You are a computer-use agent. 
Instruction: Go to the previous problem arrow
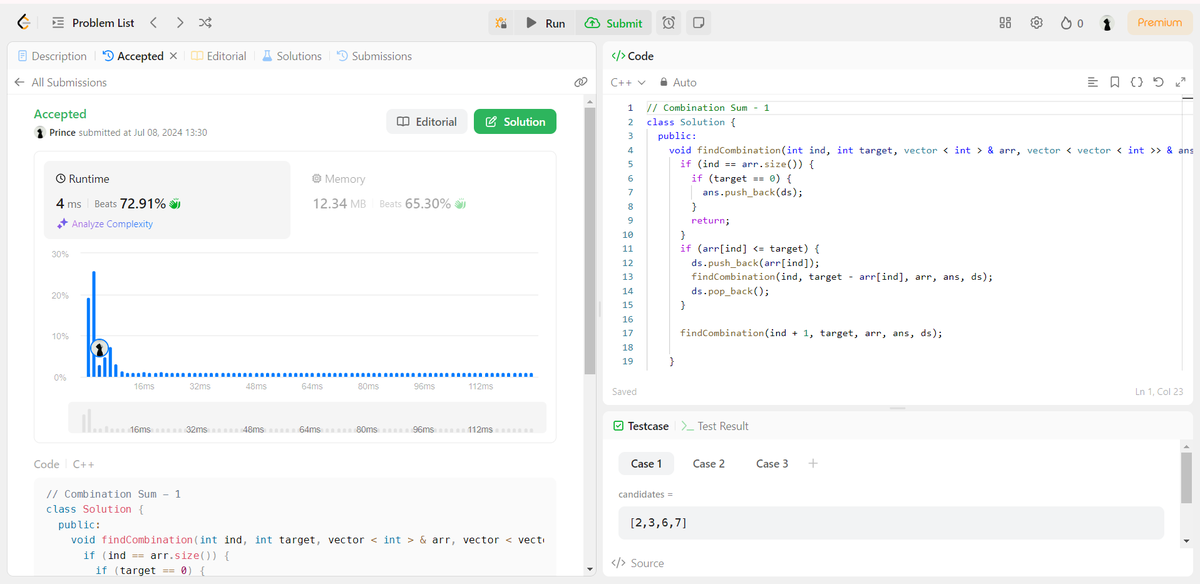point(153,23)
